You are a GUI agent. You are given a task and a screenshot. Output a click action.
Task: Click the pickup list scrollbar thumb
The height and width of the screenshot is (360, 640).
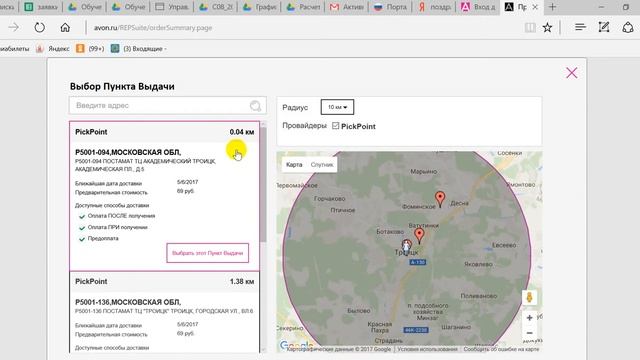263,184
